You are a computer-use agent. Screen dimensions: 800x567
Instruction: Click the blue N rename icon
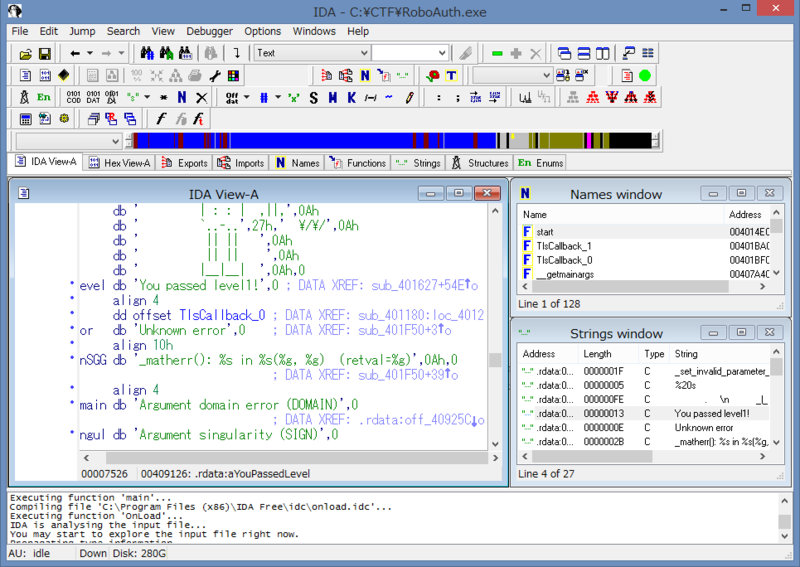[x=182, y=97]
